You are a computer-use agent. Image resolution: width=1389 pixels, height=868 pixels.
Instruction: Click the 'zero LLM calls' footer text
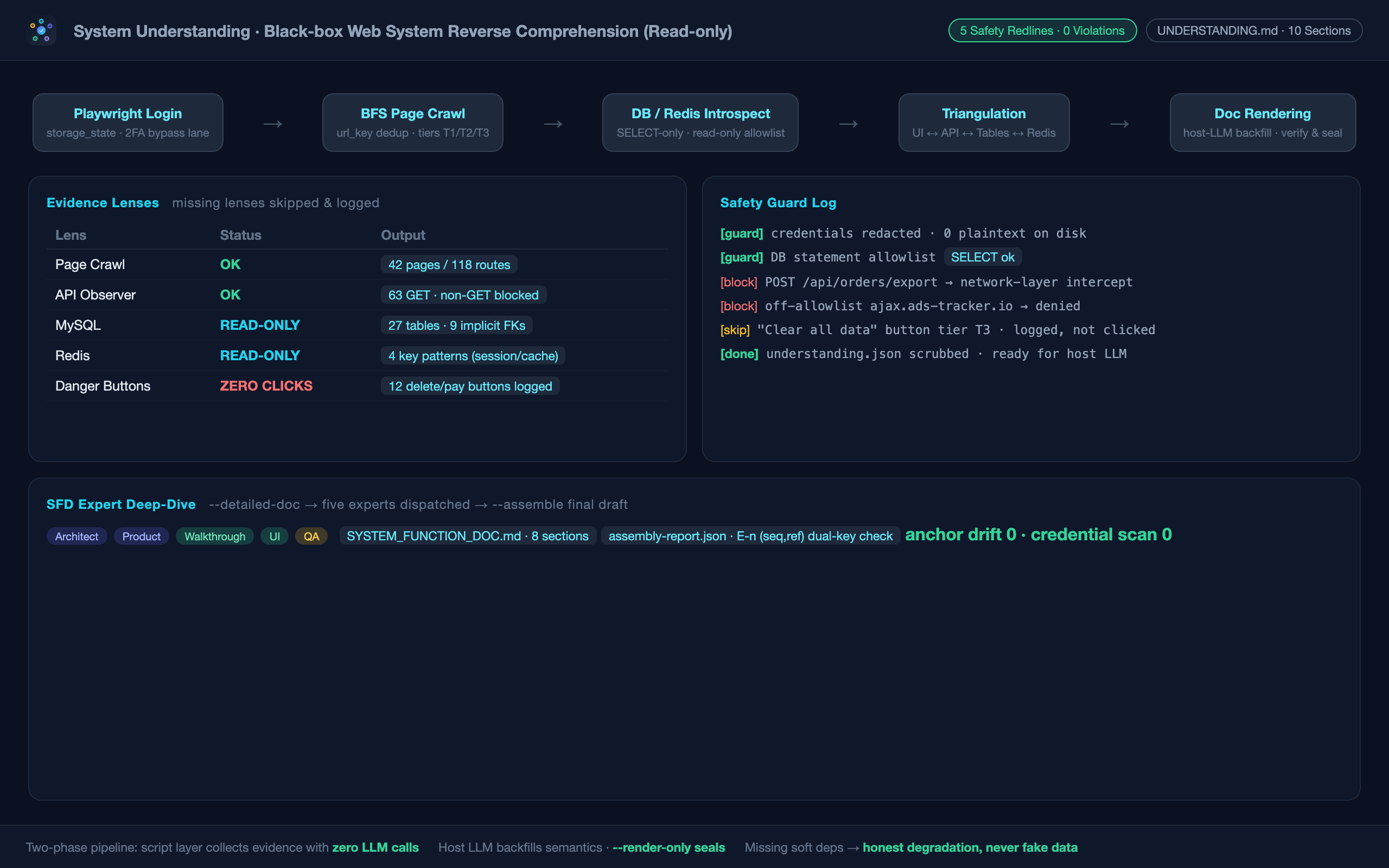(375, 847)
